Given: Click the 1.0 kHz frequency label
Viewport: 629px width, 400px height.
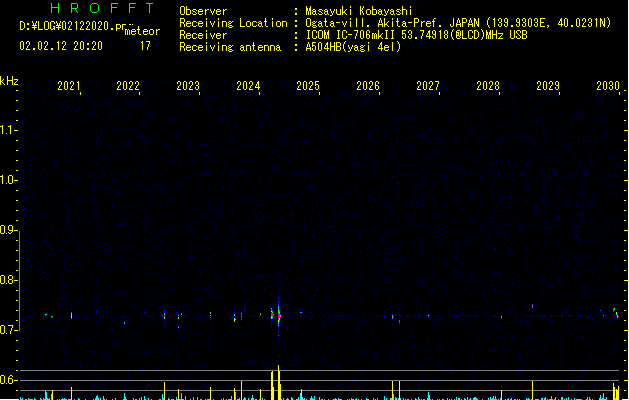Looking at the screenshot, I should (8, 180).
